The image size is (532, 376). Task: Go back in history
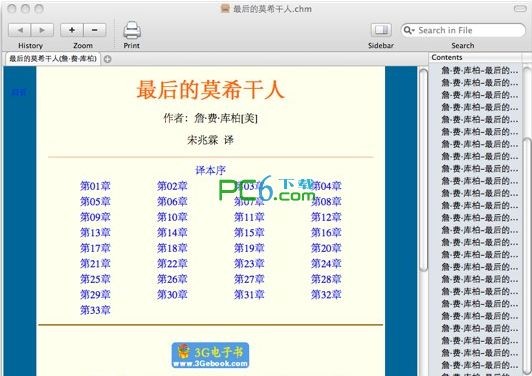[19, 30]
